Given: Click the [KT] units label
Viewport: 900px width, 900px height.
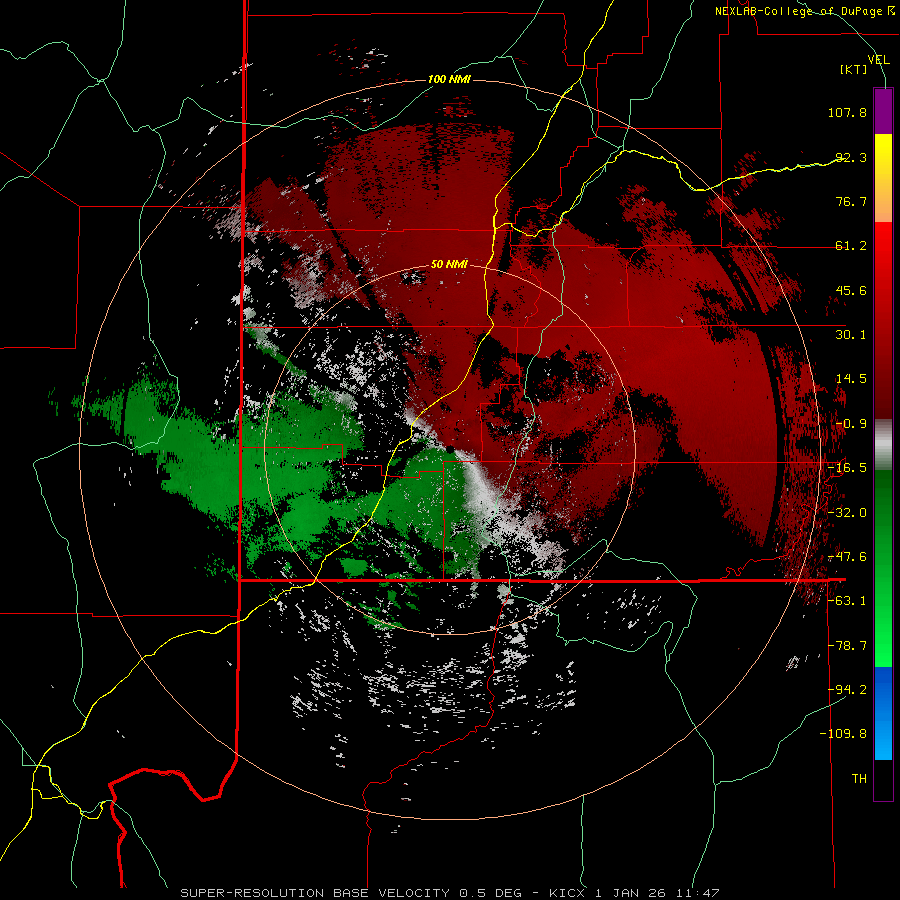Looking at the screenshot, I should coord(854,69).
